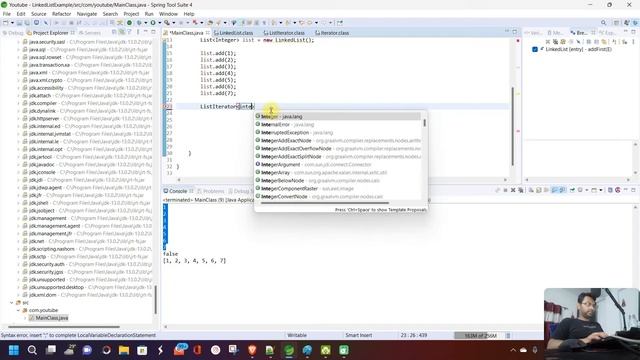Open the File menu
Viewport: 640px width, 360px height.
(x=7, y=14)
